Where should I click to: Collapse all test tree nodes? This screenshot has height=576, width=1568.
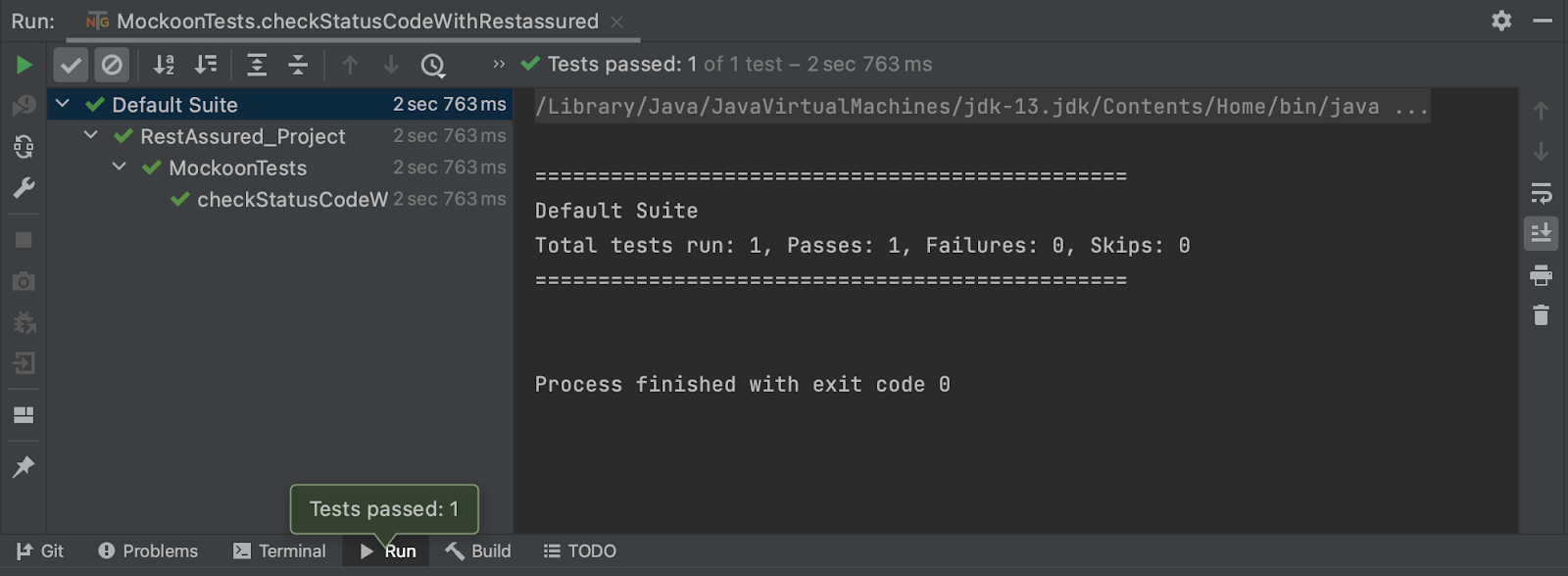(298, 65)
